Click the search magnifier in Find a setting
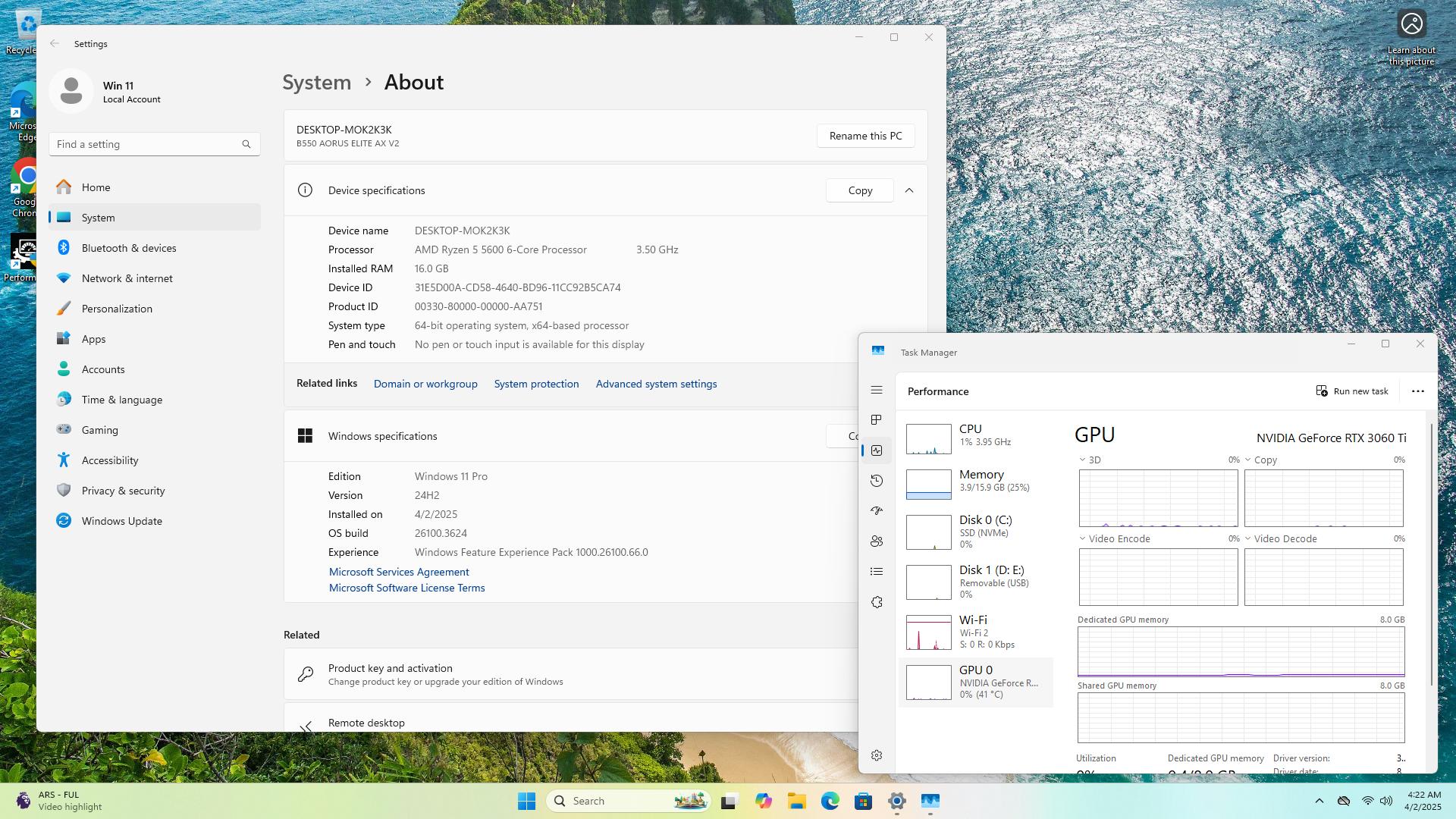1456x819 pixels. point(246,144)
